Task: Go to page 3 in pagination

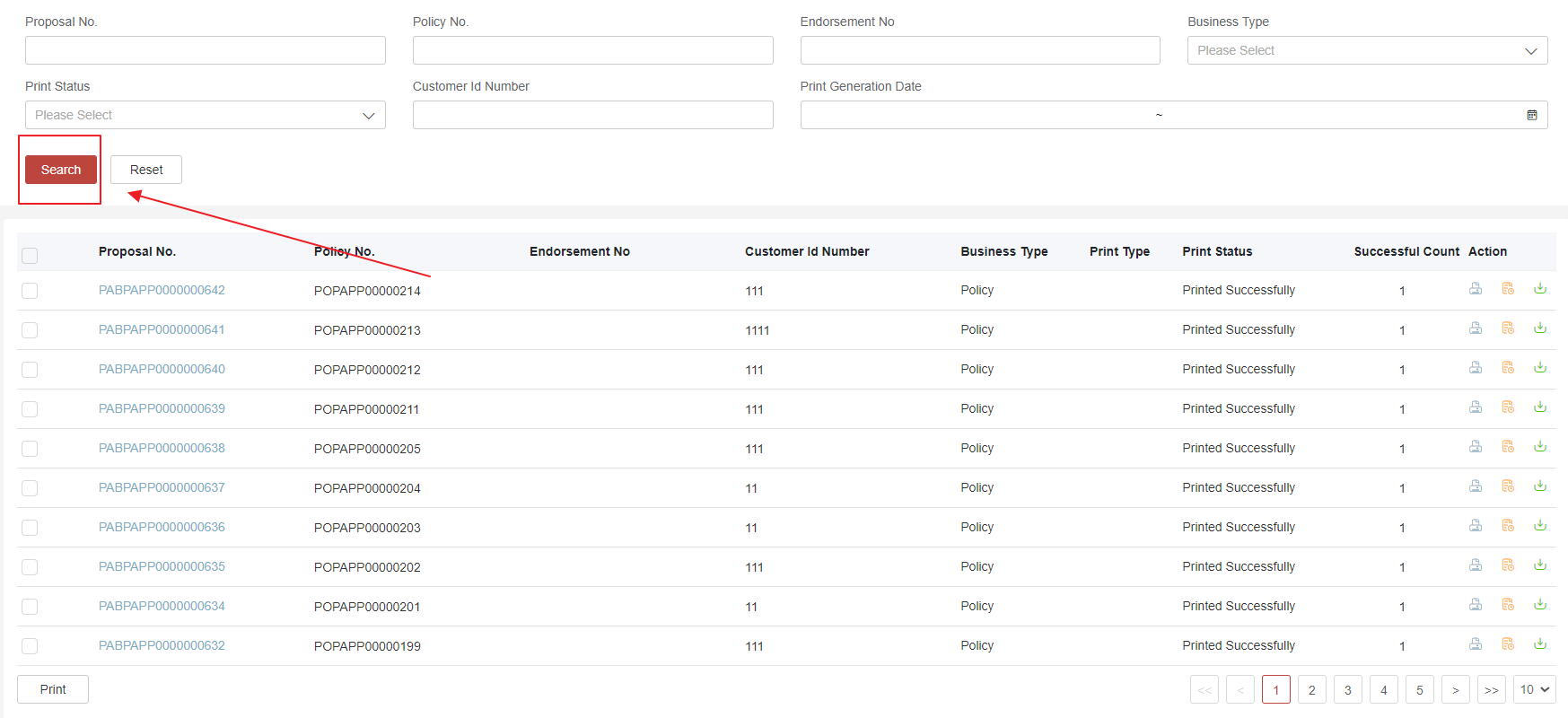Action: click(x=1347, y=689)
